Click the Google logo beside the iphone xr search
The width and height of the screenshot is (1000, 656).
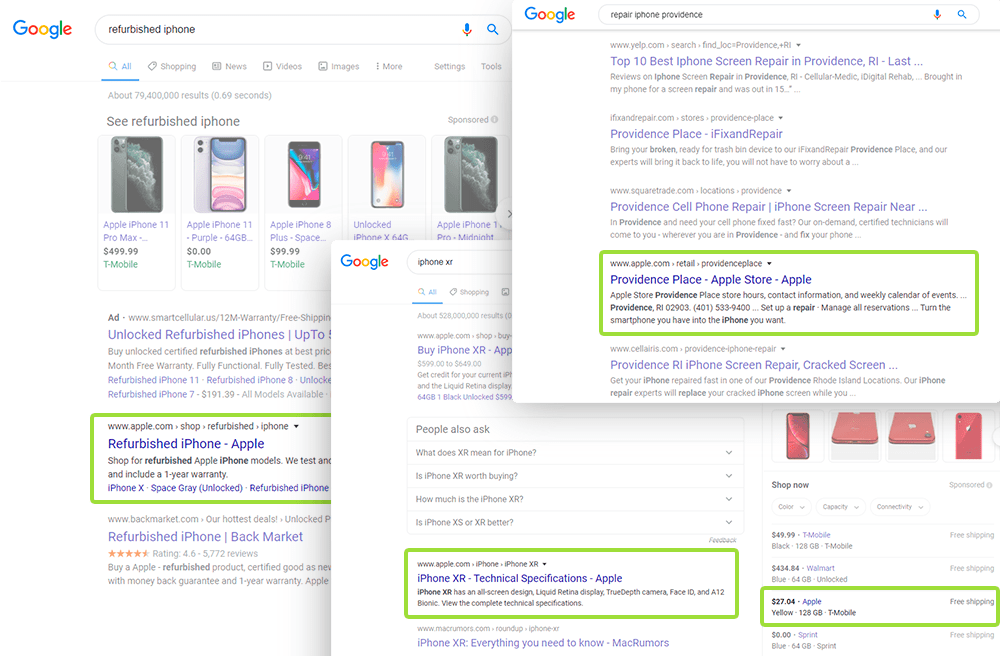point(364,262)
